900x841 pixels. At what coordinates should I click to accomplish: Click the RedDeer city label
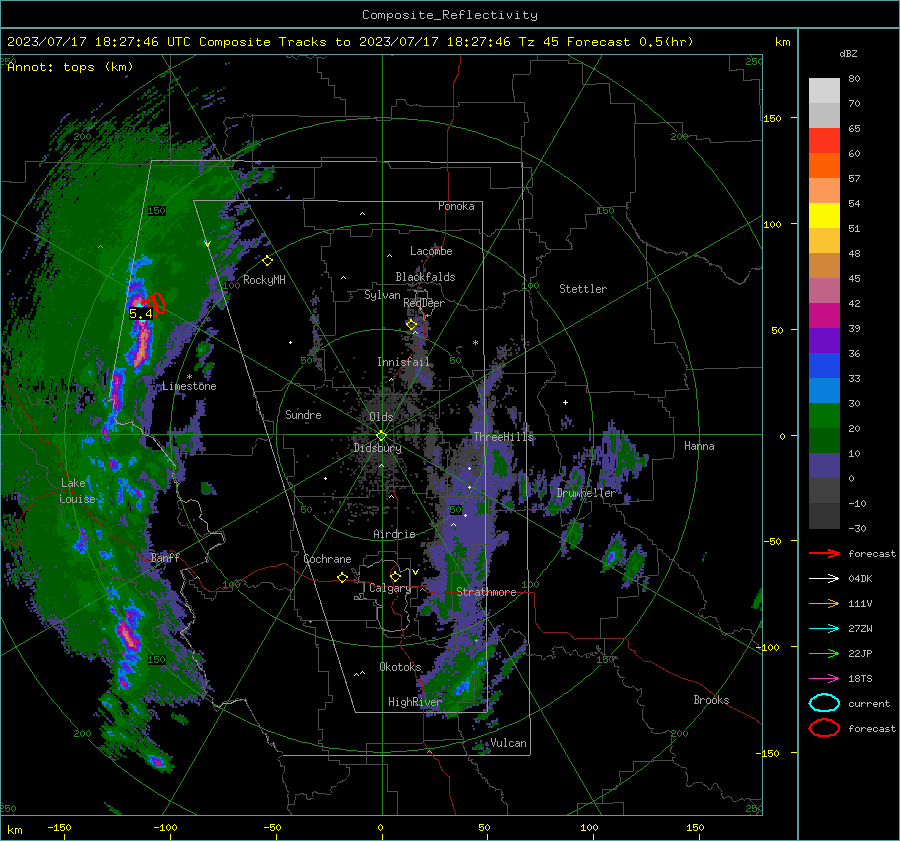424,303
